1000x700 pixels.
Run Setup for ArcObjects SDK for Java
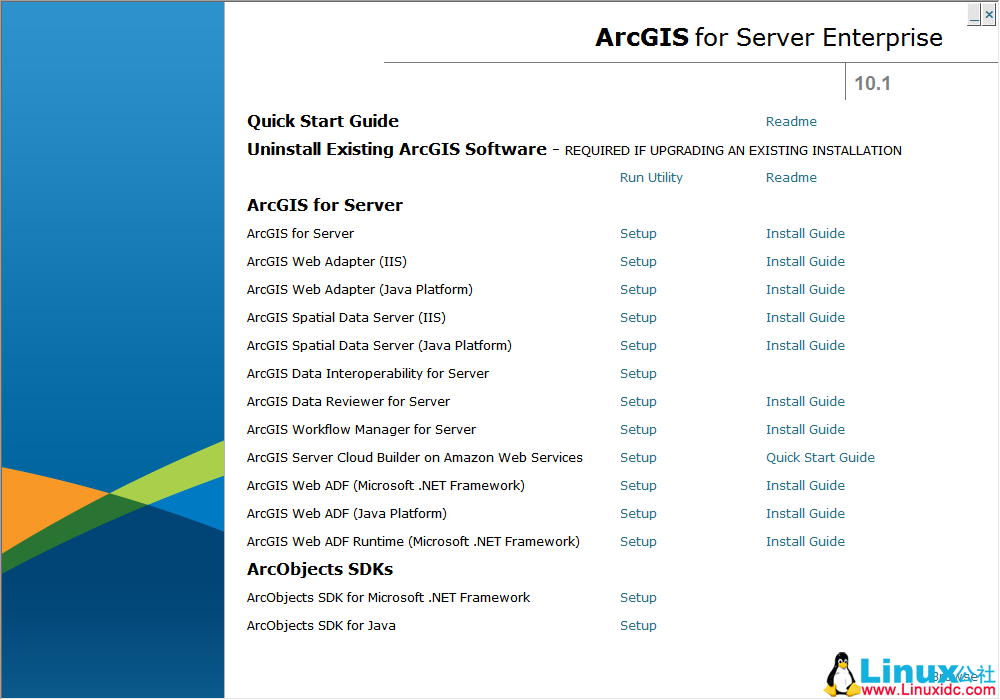click(638, 625)
